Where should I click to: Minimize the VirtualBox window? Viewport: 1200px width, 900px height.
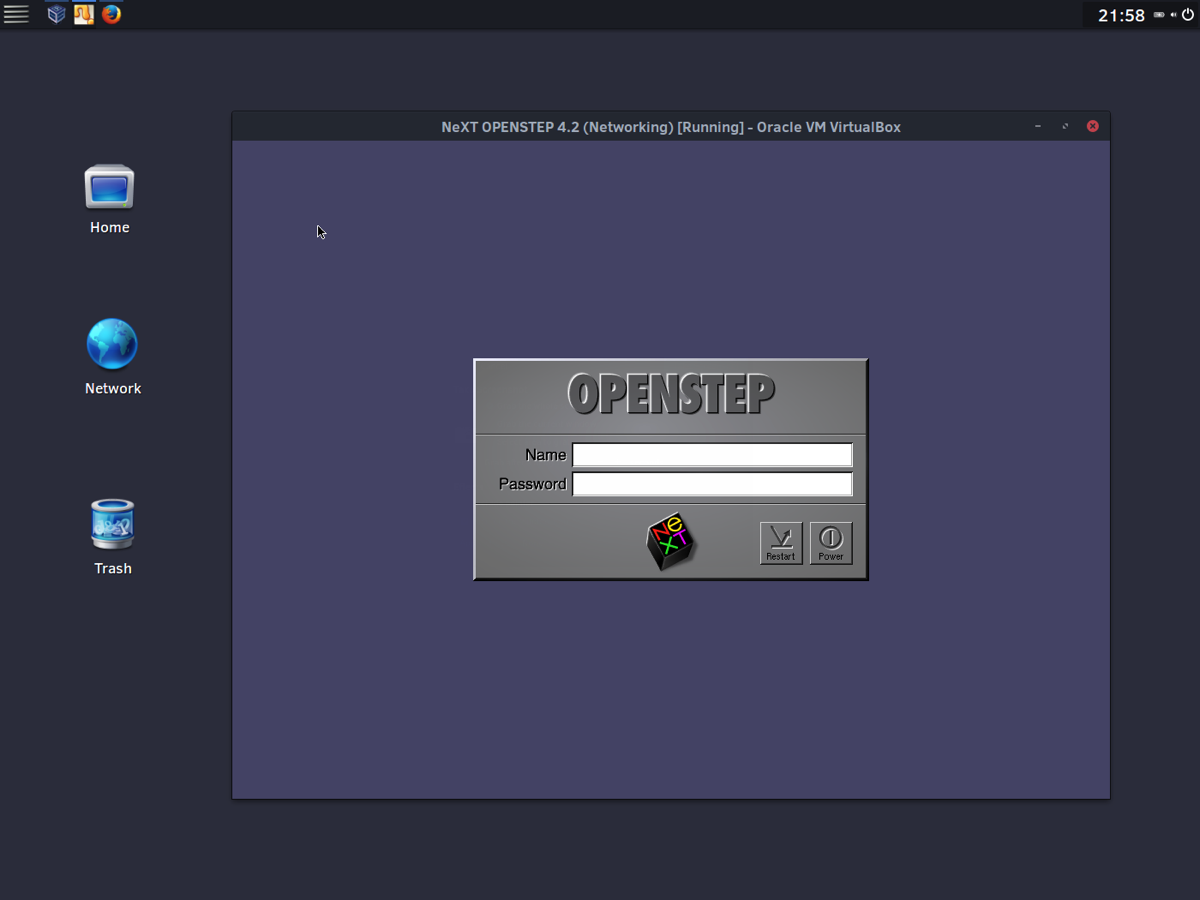(1038, 126)
